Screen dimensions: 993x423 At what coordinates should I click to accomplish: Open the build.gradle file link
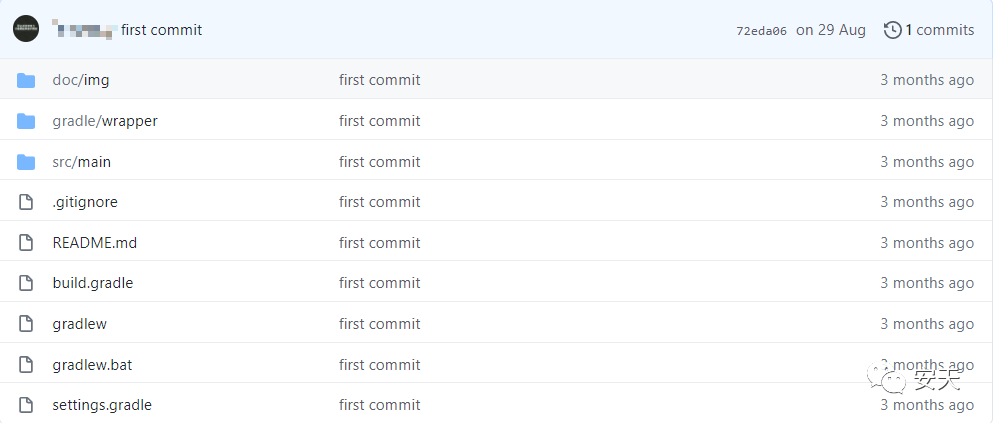click(92, 283)
